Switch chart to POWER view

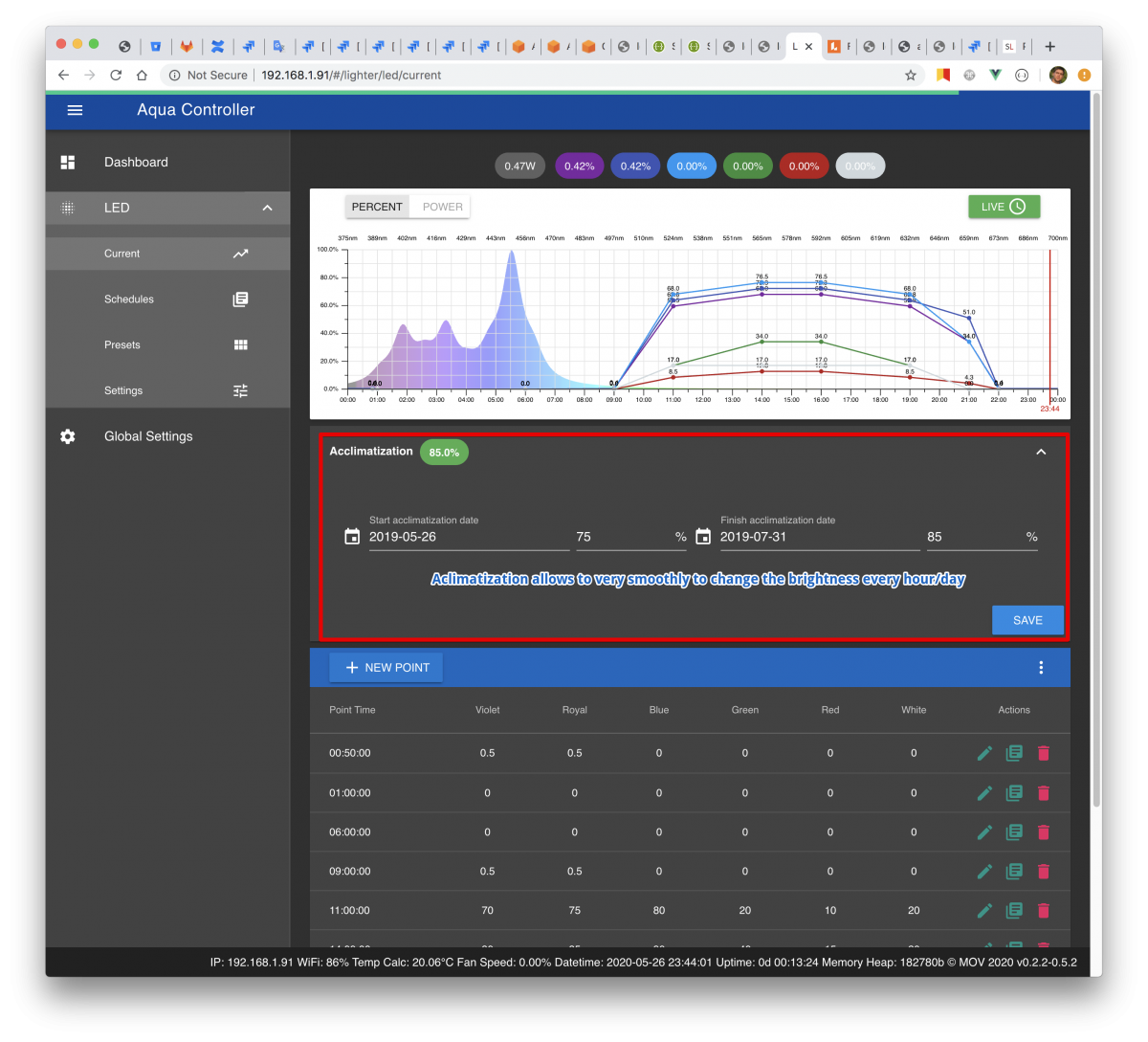coord(442,207)
